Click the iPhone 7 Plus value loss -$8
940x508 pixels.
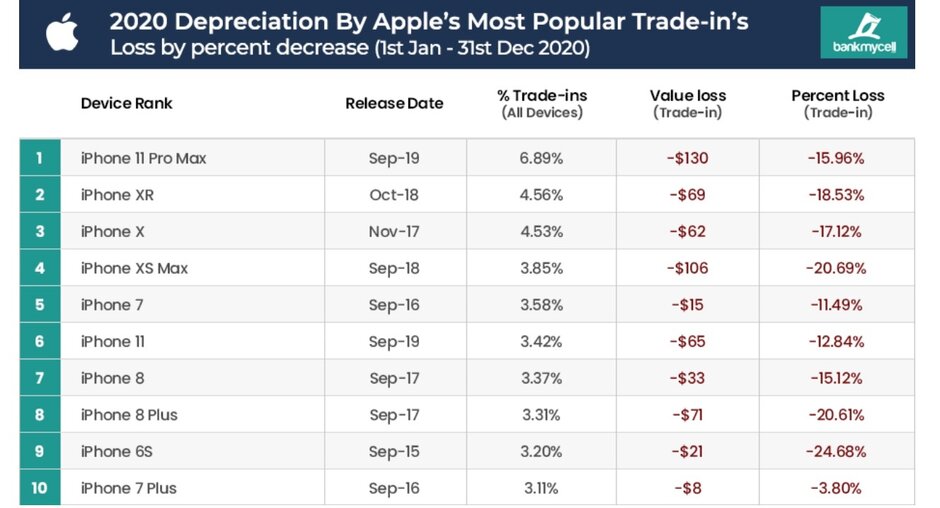tap(688, 488)
